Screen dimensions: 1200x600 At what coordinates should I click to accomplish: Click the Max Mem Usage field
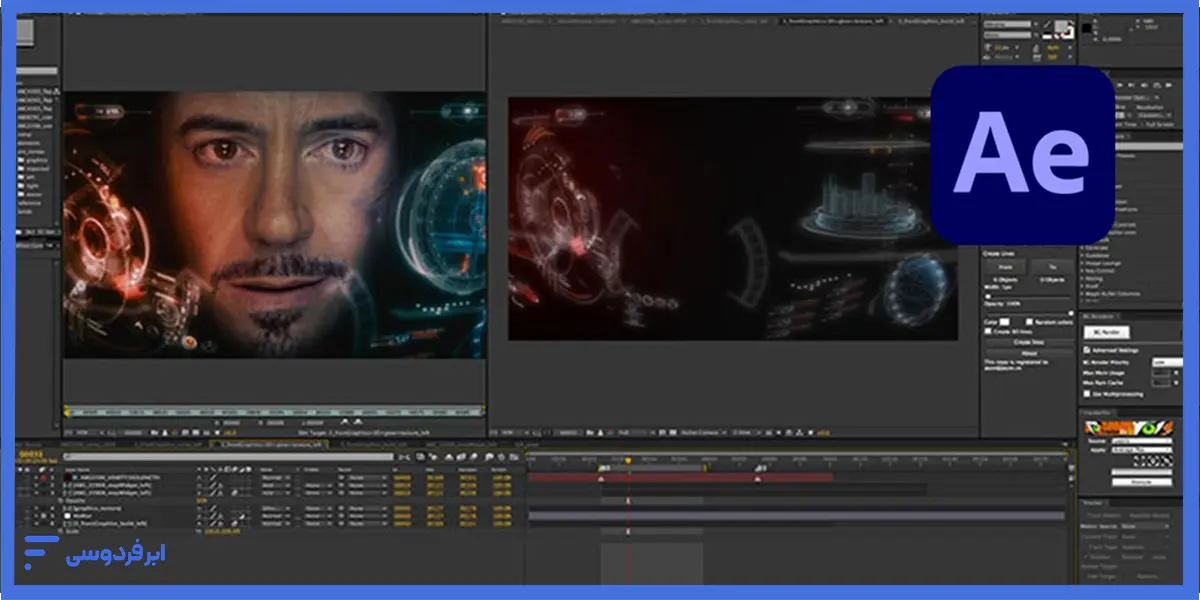(x=1161, y=373)
